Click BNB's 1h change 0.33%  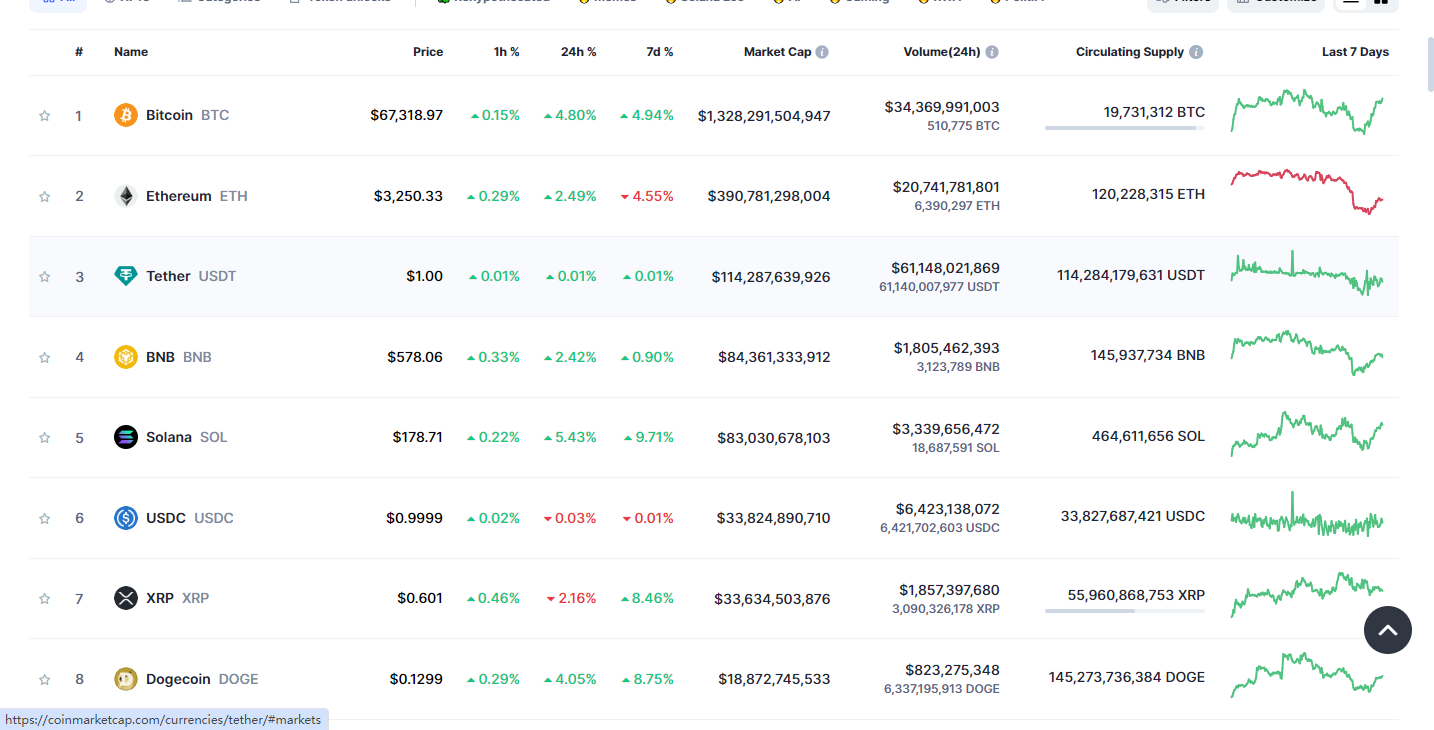click(x=494, y=357)
